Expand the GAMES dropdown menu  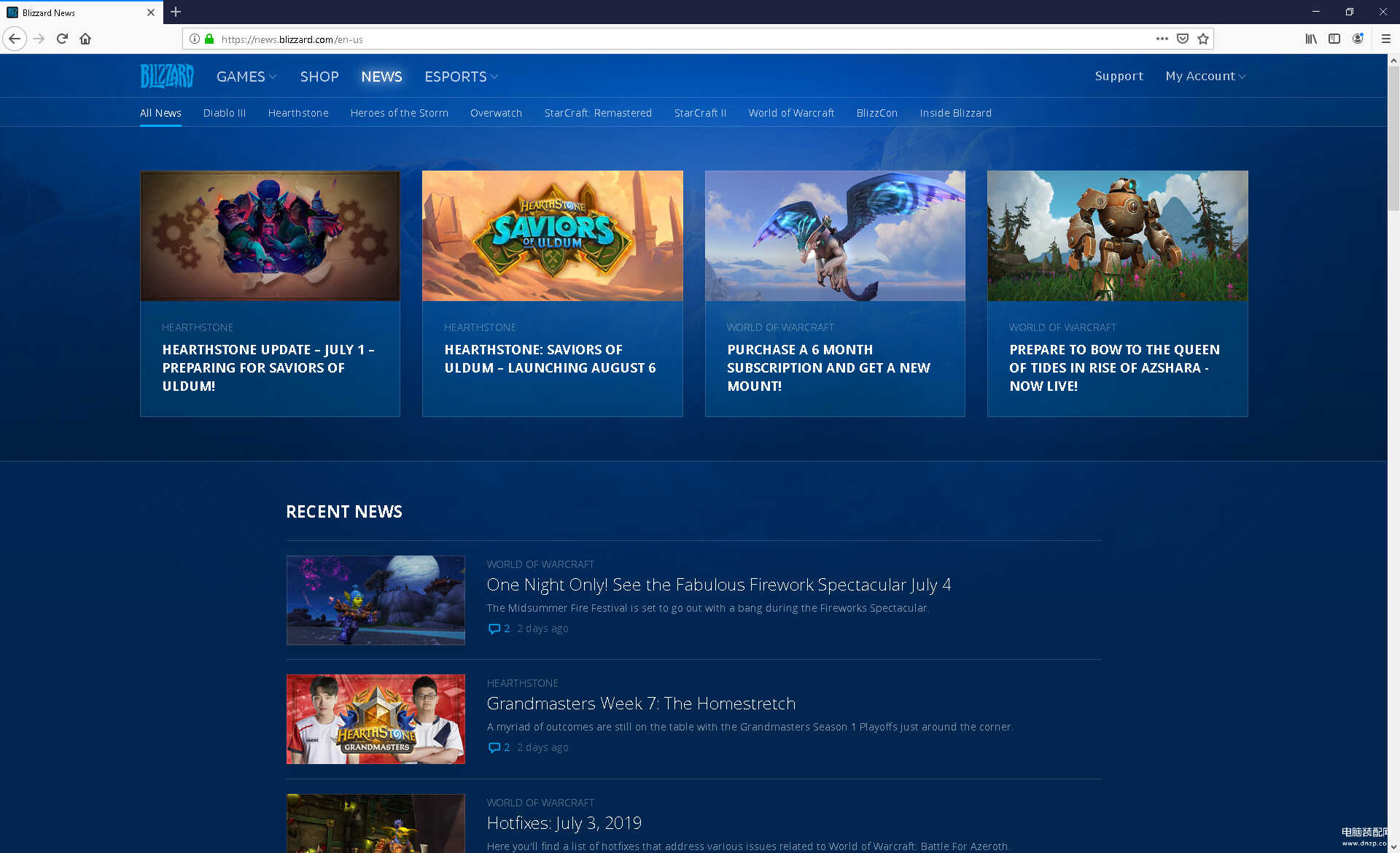(x=246, y=77)
